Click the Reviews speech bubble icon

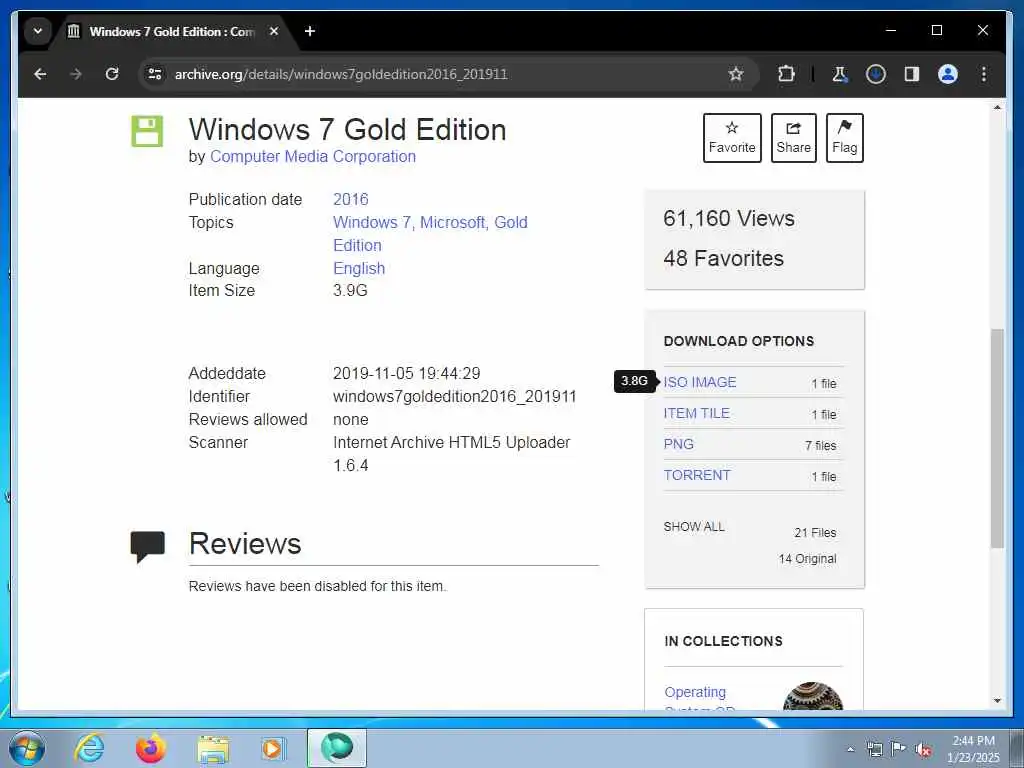(x=148, y=547)
